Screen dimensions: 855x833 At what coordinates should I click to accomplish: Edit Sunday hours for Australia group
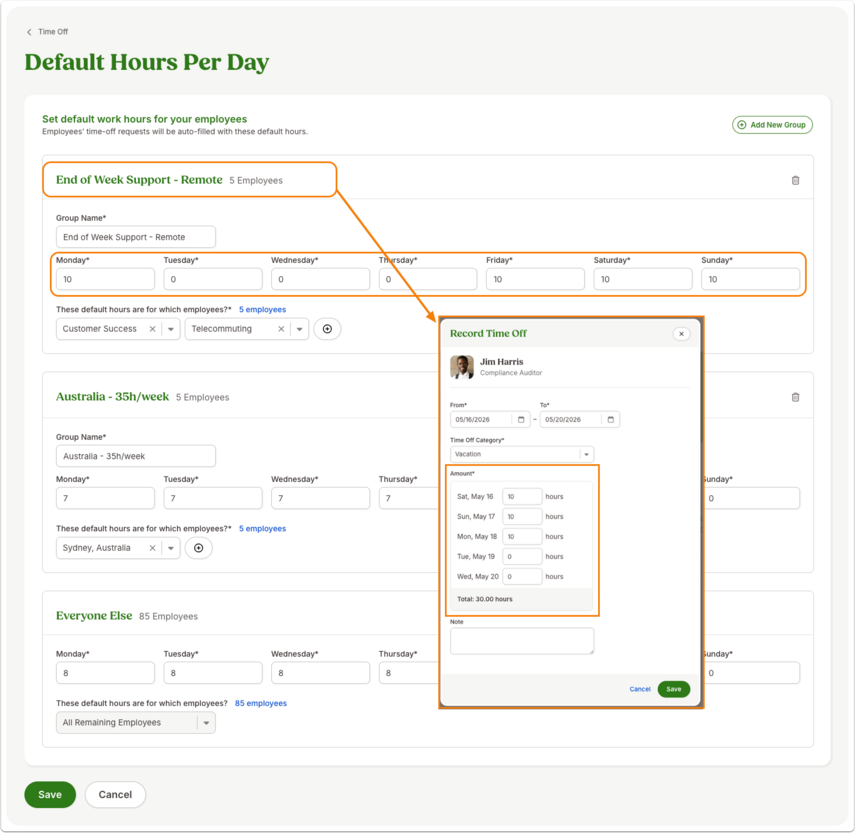(x=751, y=498)
